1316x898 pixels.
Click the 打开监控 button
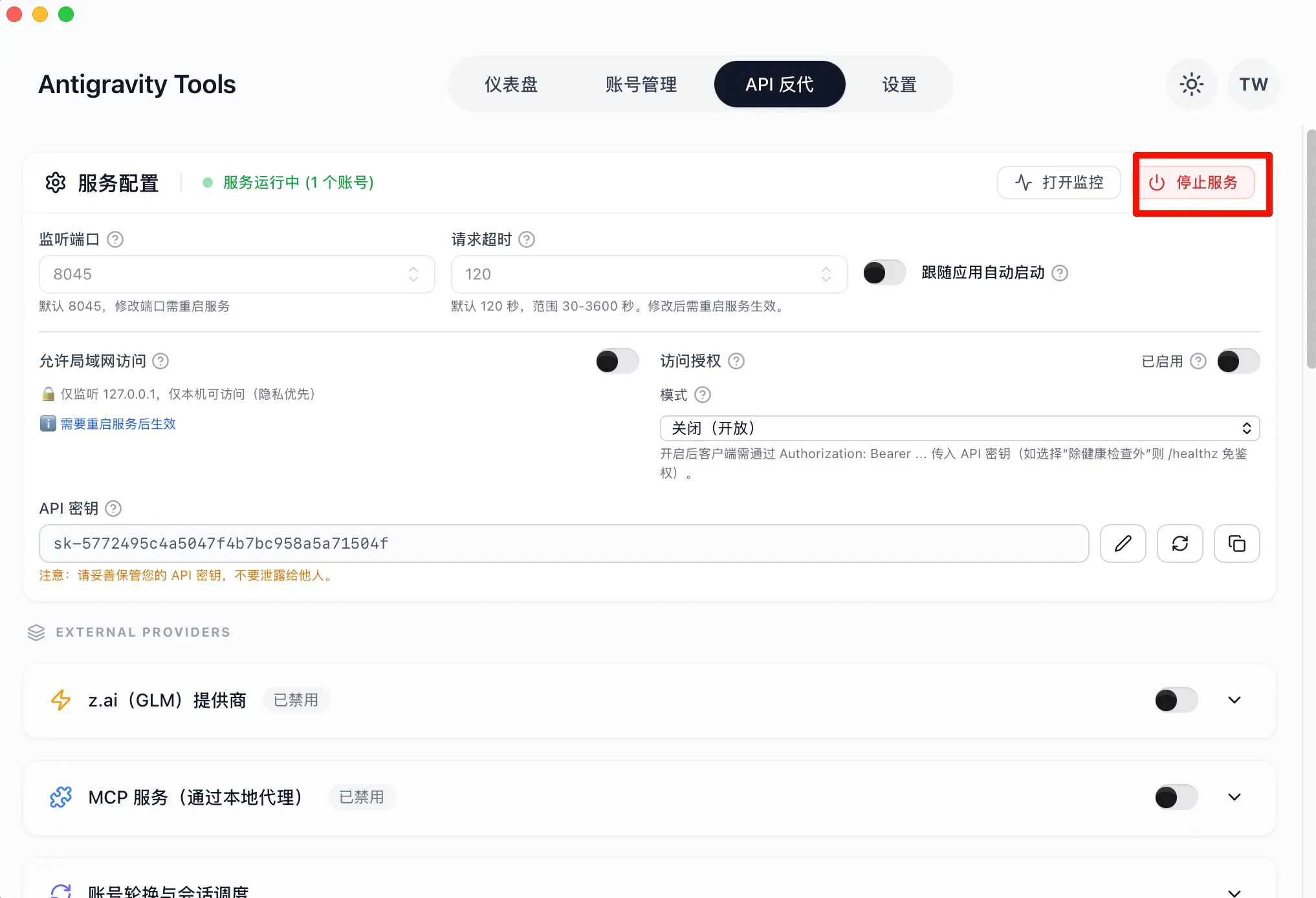(x=1058, y=182)
